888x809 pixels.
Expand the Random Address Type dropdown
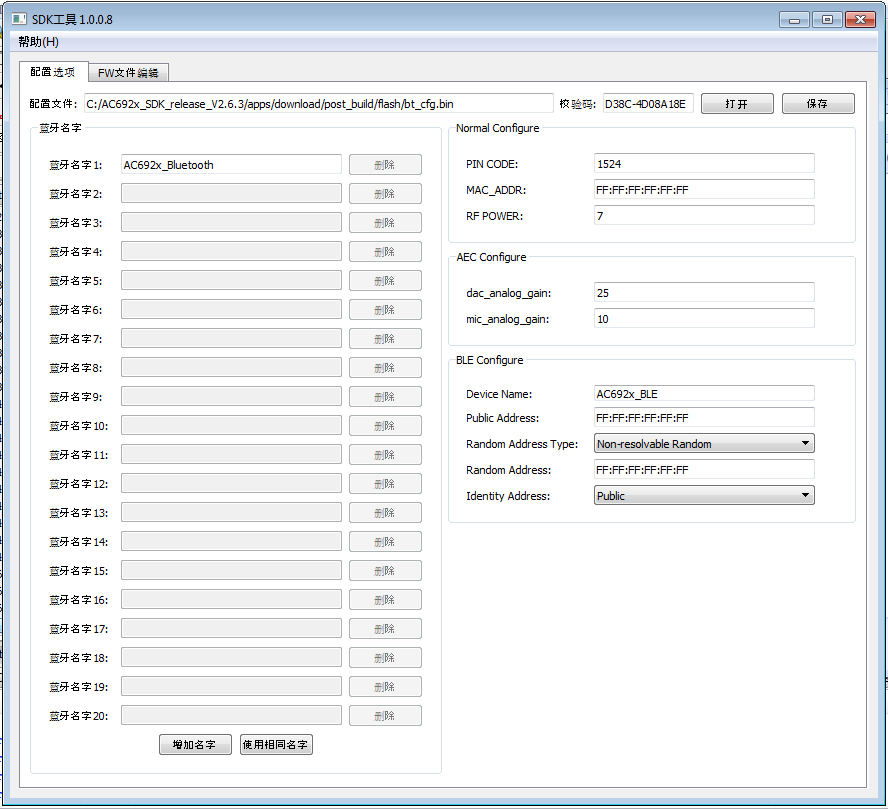(704, 444)
